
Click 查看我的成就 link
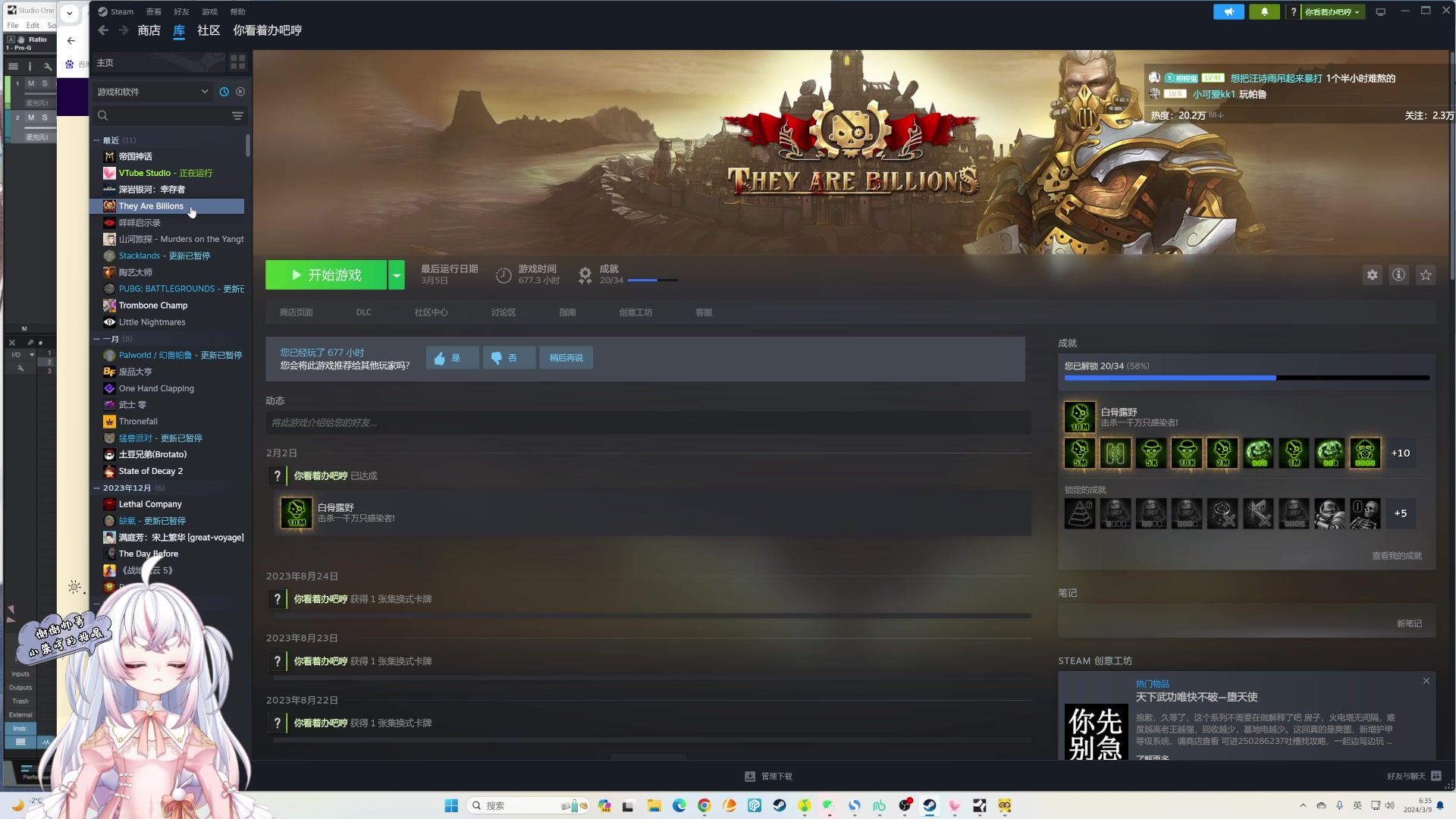point(1396,556)
